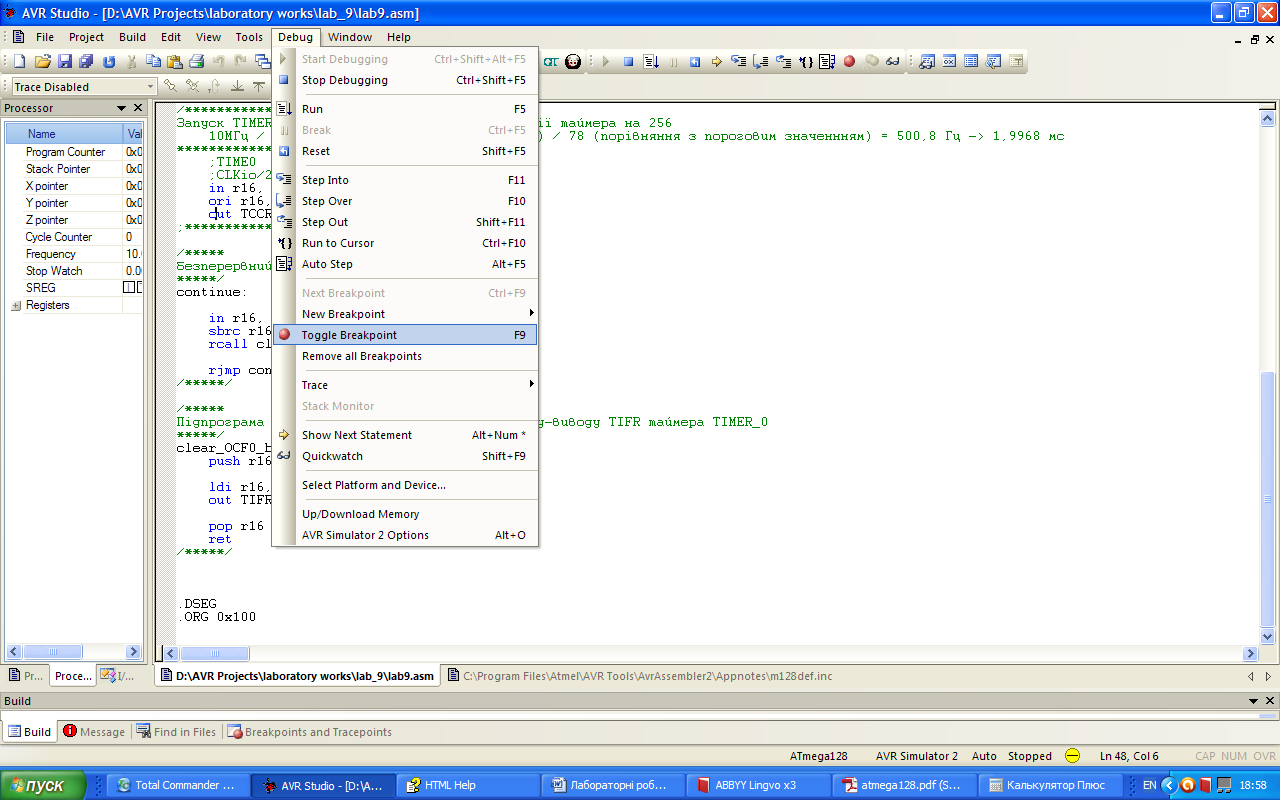Image resolution: width=1280 pixels, height=800 pixels.
Task: Click the Step Out toolbar icon
Action: coord(784,62)
